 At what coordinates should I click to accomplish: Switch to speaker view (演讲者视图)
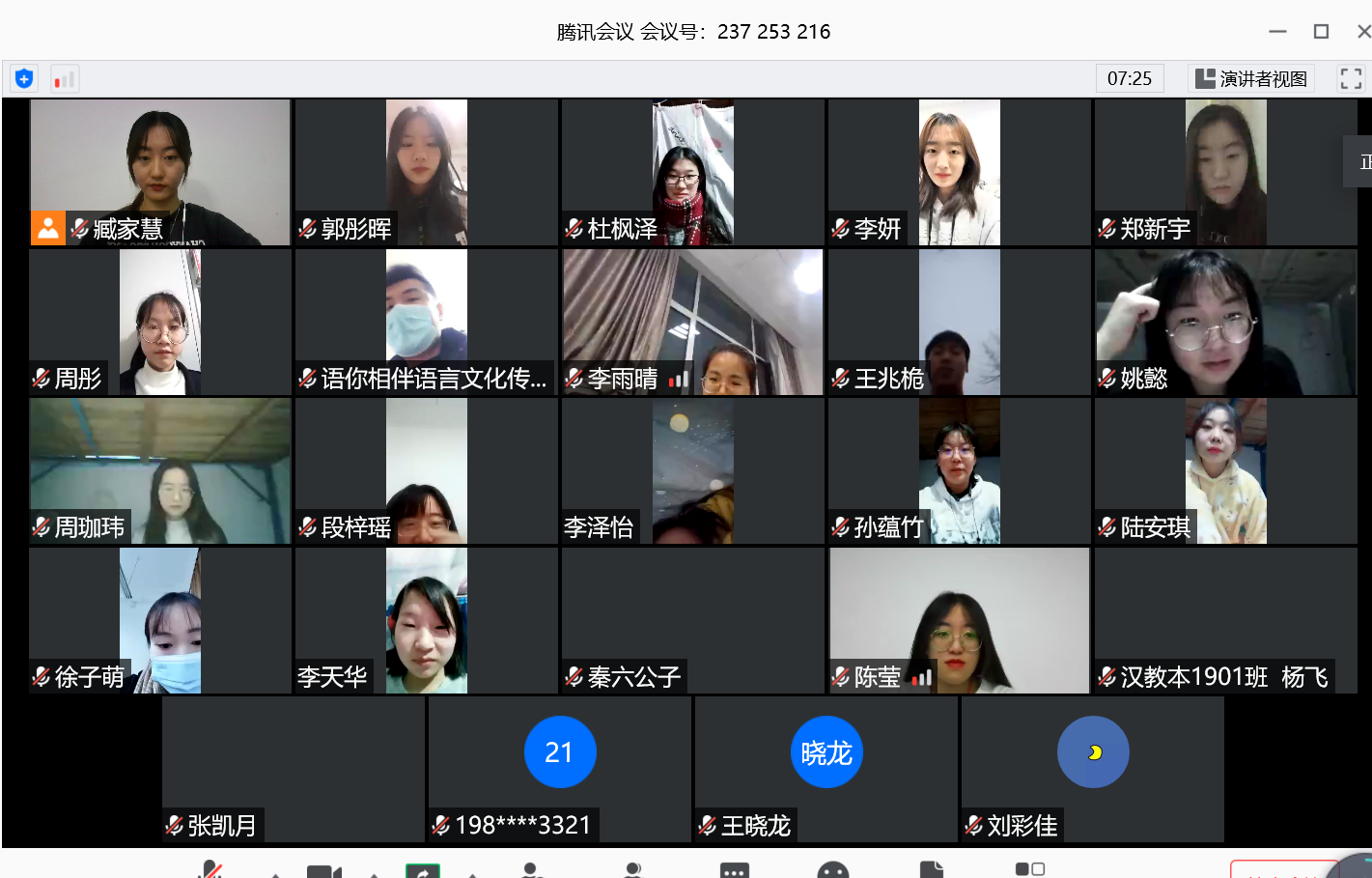click(1251, 78)
